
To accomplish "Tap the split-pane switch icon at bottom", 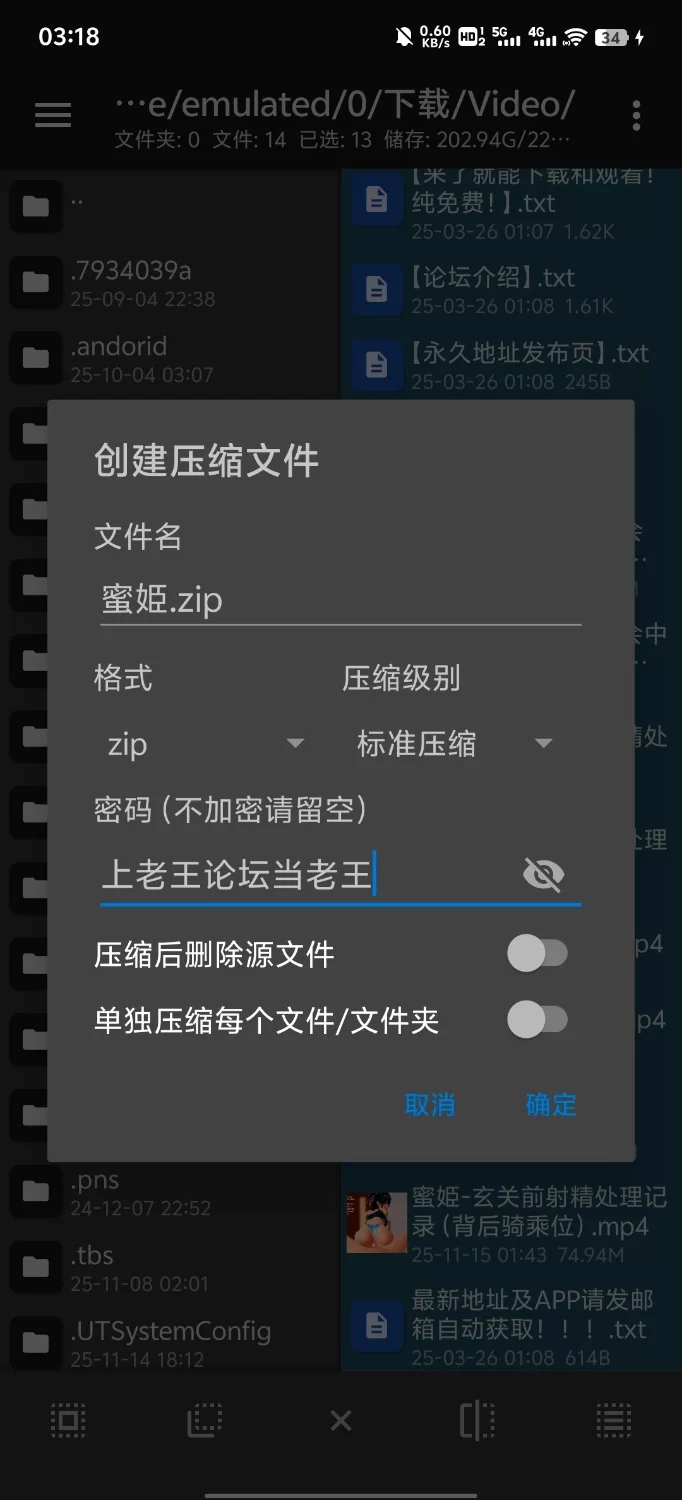I will (x=477, y=1420).
